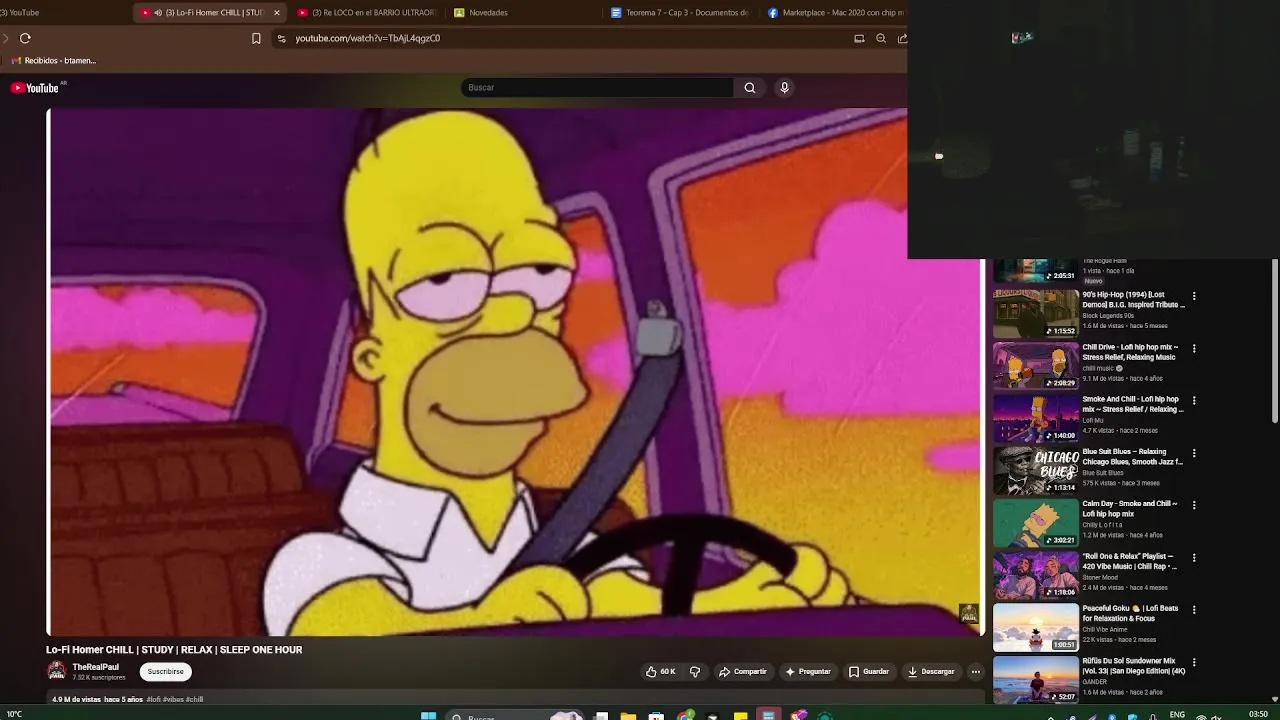
Task: Switch to Facebook Marketplace Mac 2020 tab
Action: point(836,13)
